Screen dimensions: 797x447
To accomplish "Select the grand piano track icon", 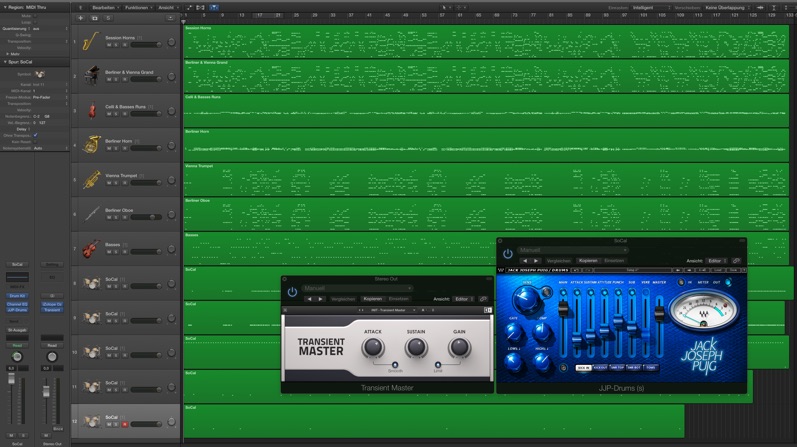I will (90, 76).
